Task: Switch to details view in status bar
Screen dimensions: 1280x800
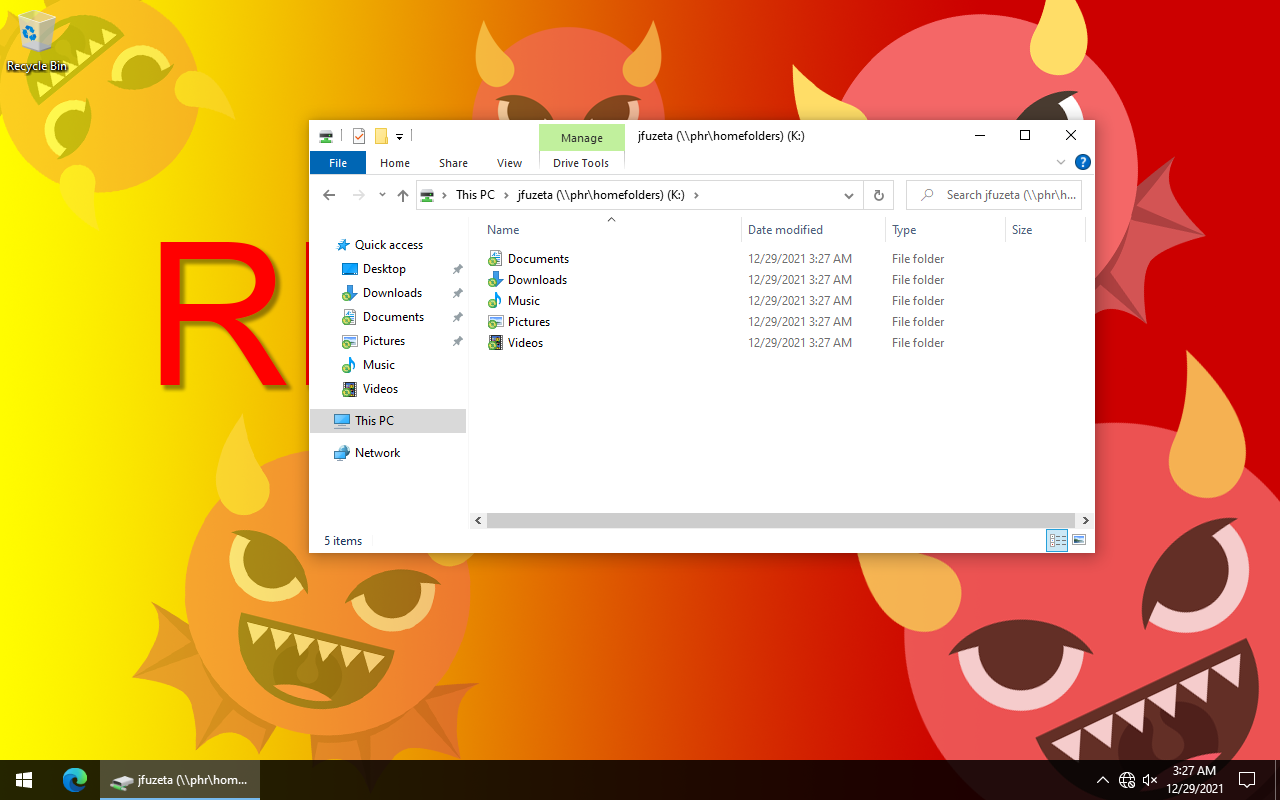Action: pos(1057,540)
